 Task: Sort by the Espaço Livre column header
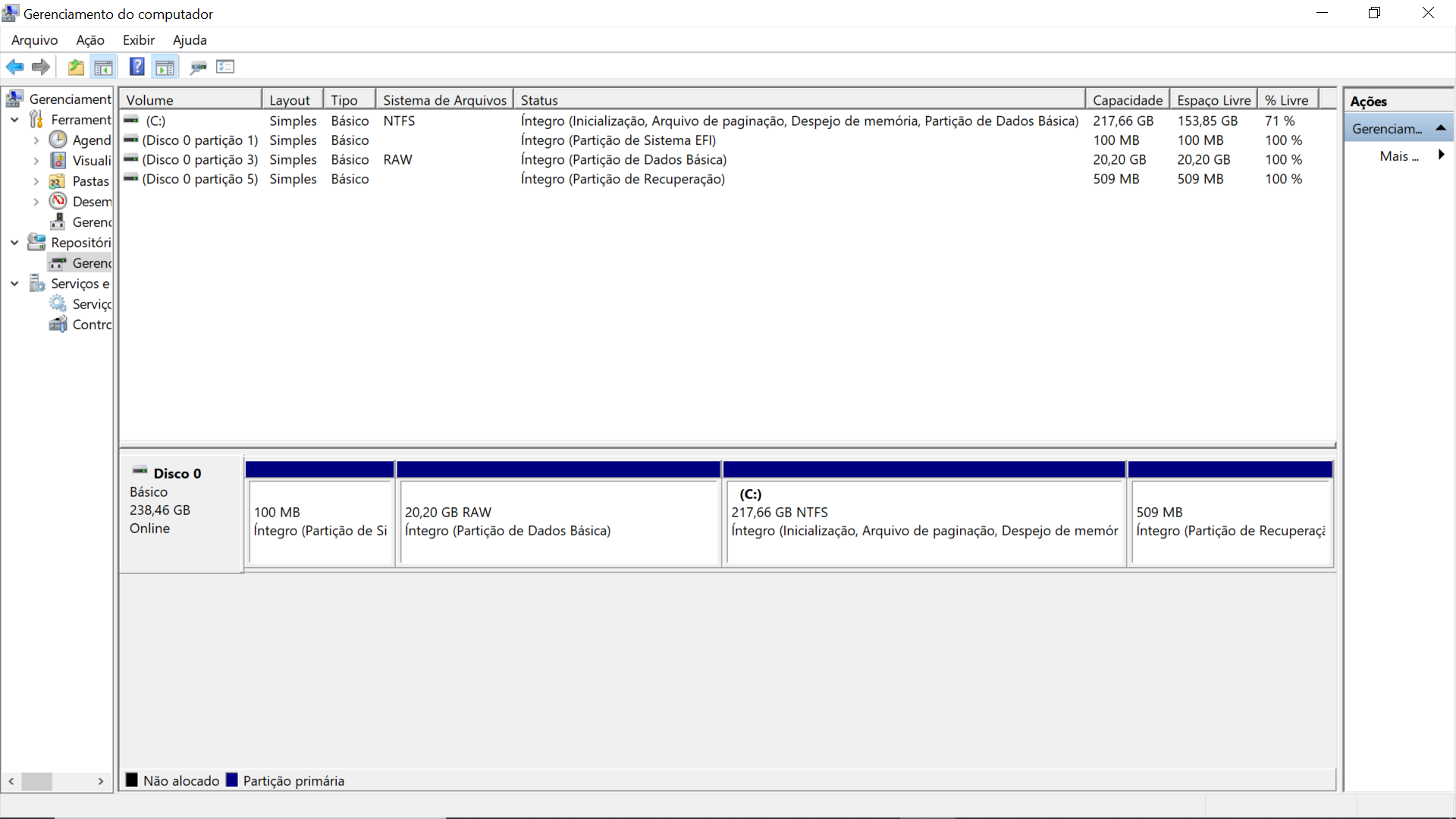click(1213, 100)
